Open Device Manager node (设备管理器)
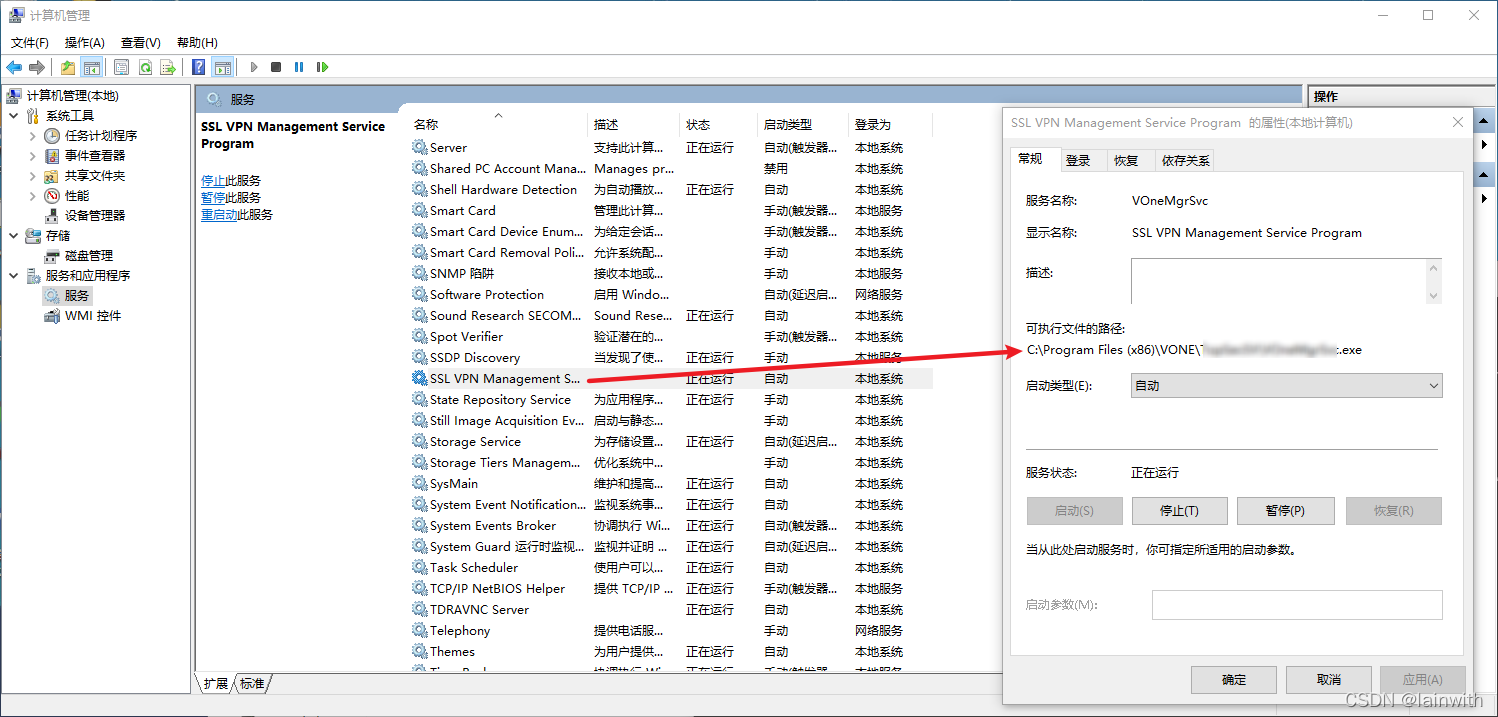The width and height of the screenshot is (1498, 717). click(95, 216)
